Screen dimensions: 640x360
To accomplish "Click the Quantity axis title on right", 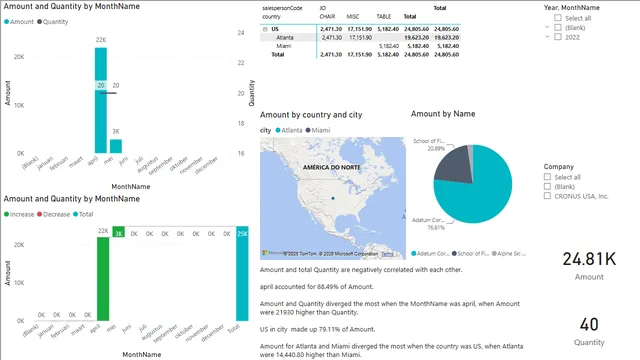I will pyautogui.click(x=251, y=93).
